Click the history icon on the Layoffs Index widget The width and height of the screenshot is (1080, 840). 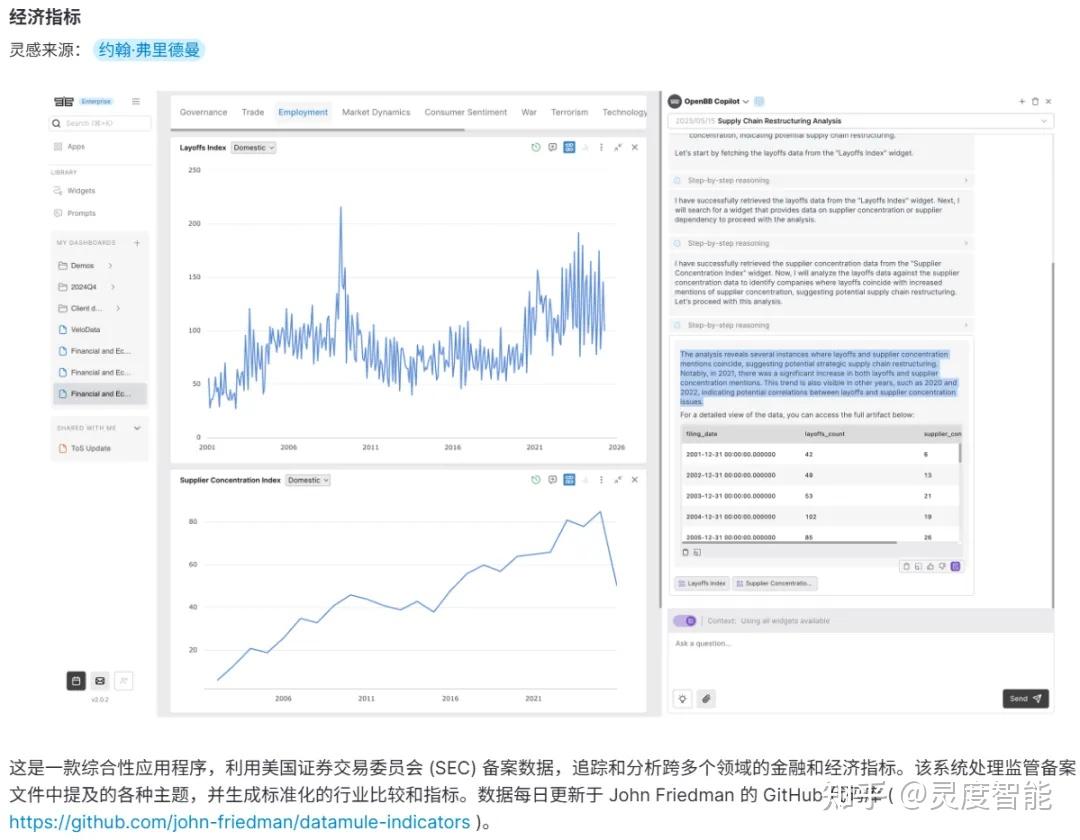537,147
